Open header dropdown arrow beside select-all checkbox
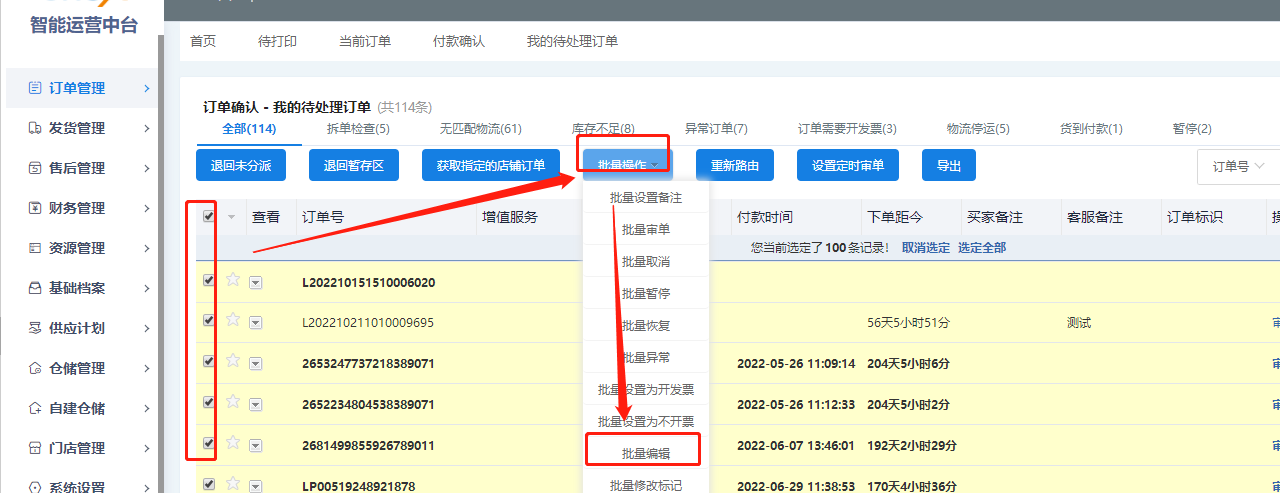Image resolution: width=1280 pixels, height=493 pixels. click(232, 217)
